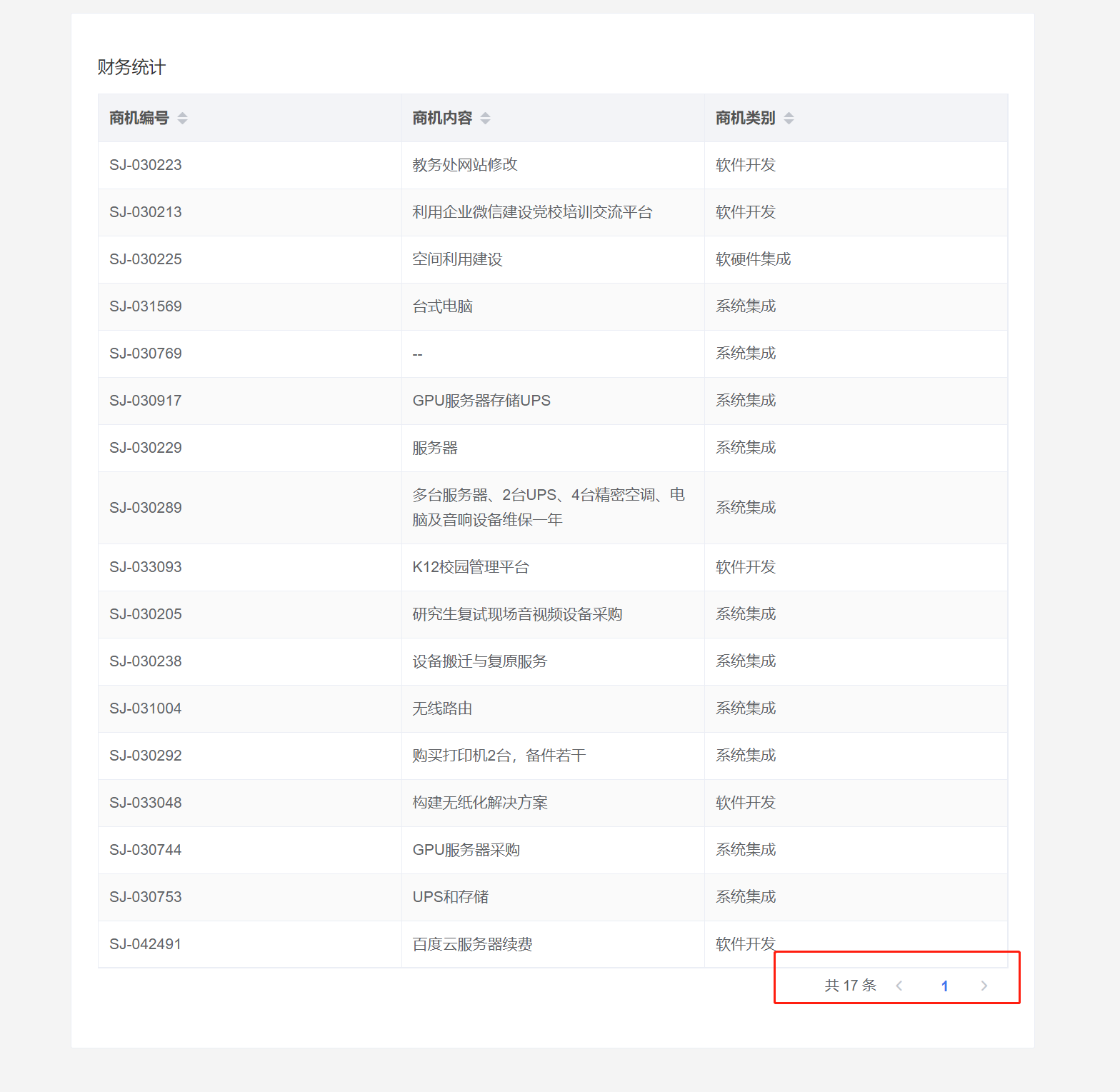The image size is (1120, 1092).
Task: Select cell SJ-031569
Action: click(x=250, y=306)
